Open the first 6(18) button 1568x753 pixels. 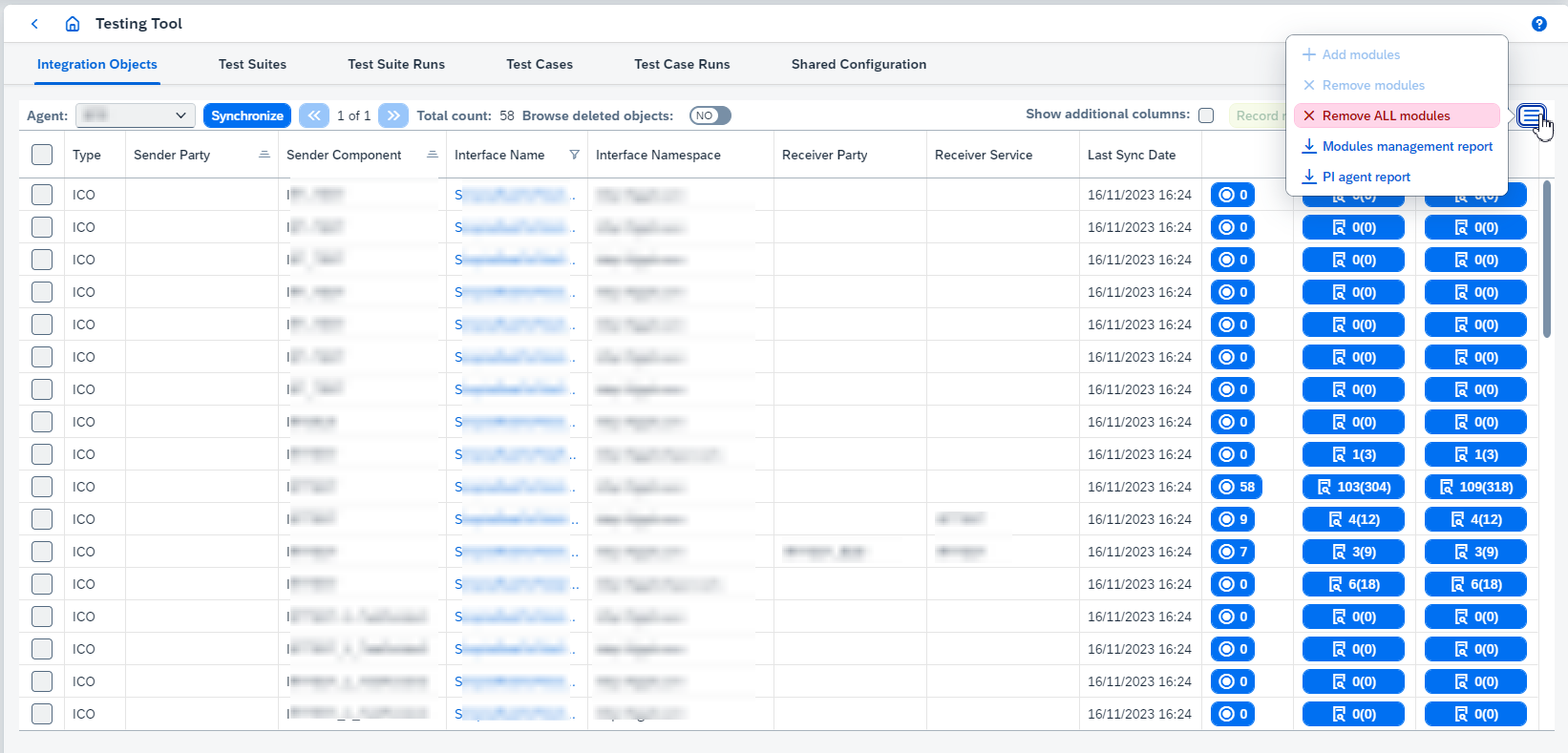(x=1353, y=584)
